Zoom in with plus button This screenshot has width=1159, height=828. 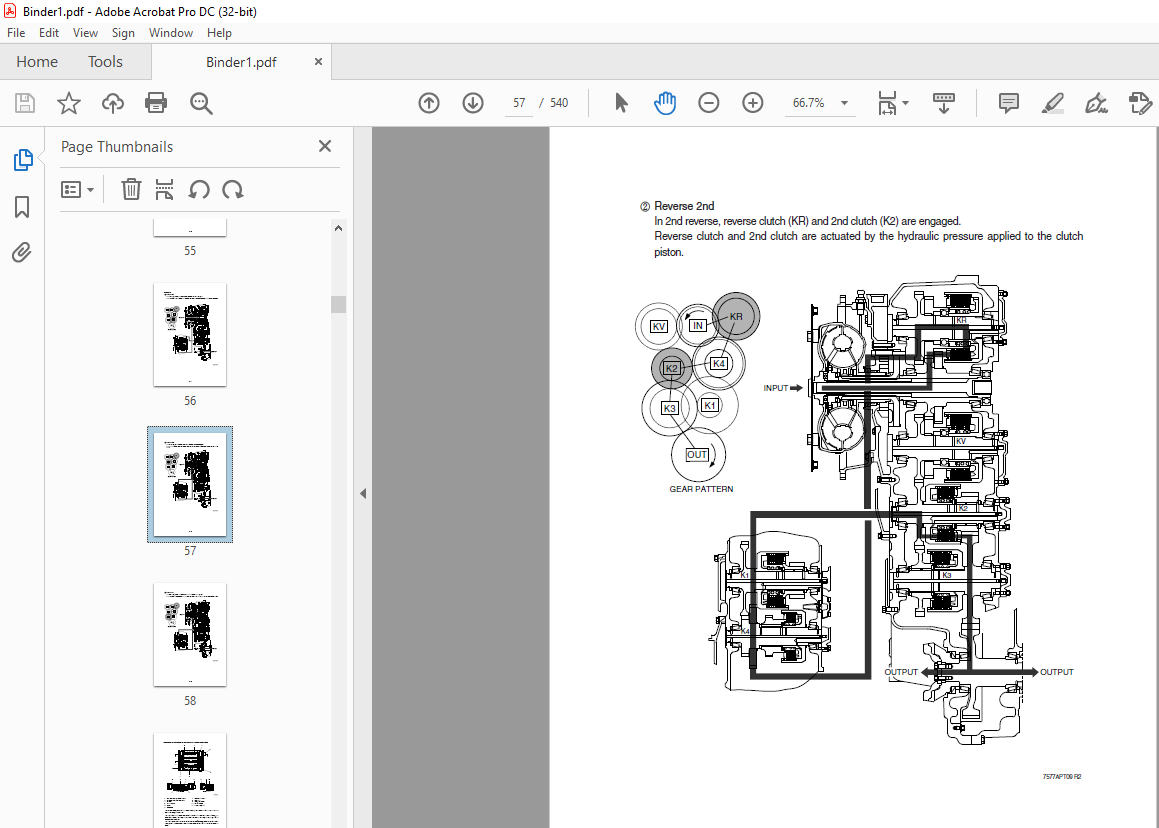point(752,103)
